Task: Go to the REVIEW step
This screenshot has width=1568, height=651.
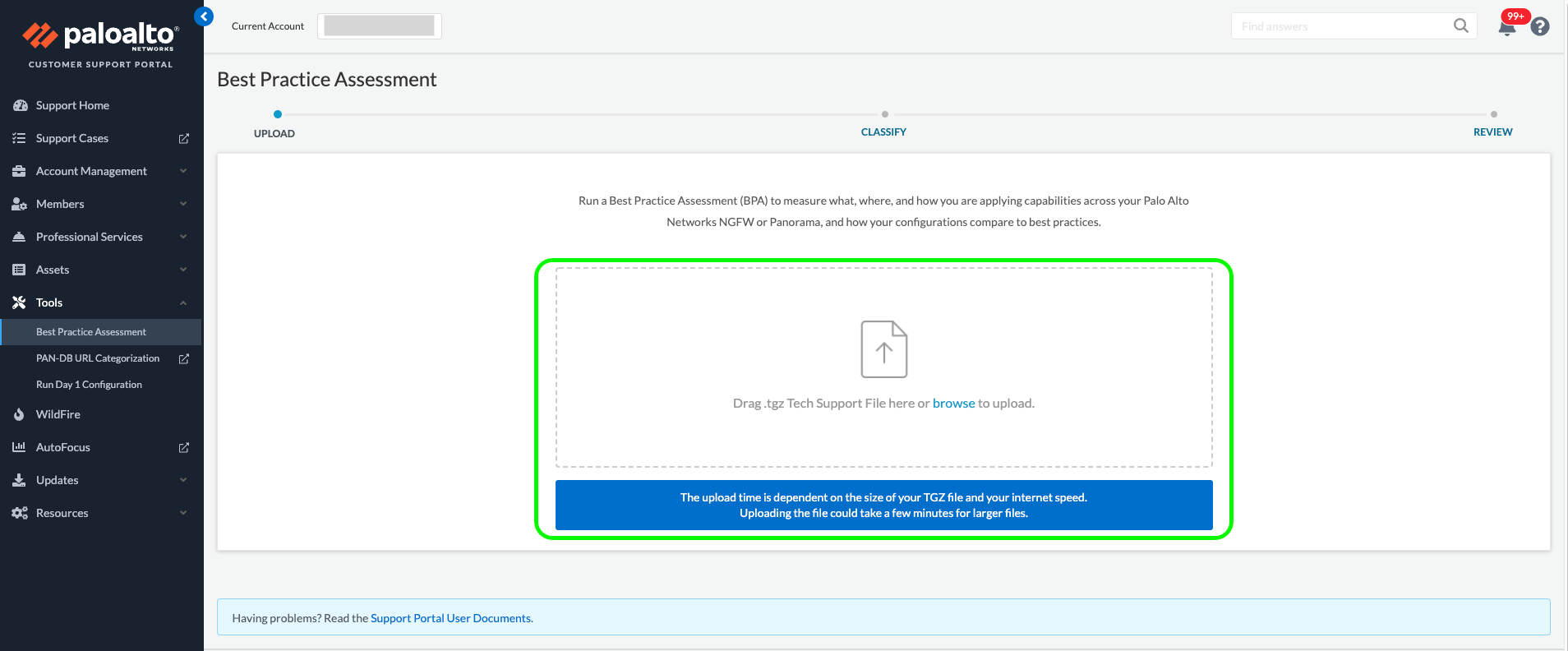Action: (1492, 132)
